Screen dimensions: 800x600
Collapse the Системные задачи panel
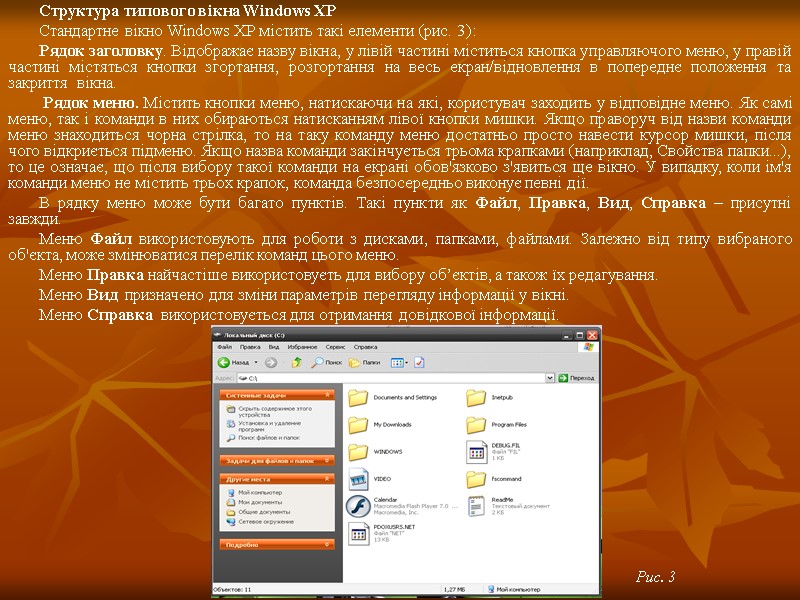click(327, 396)
